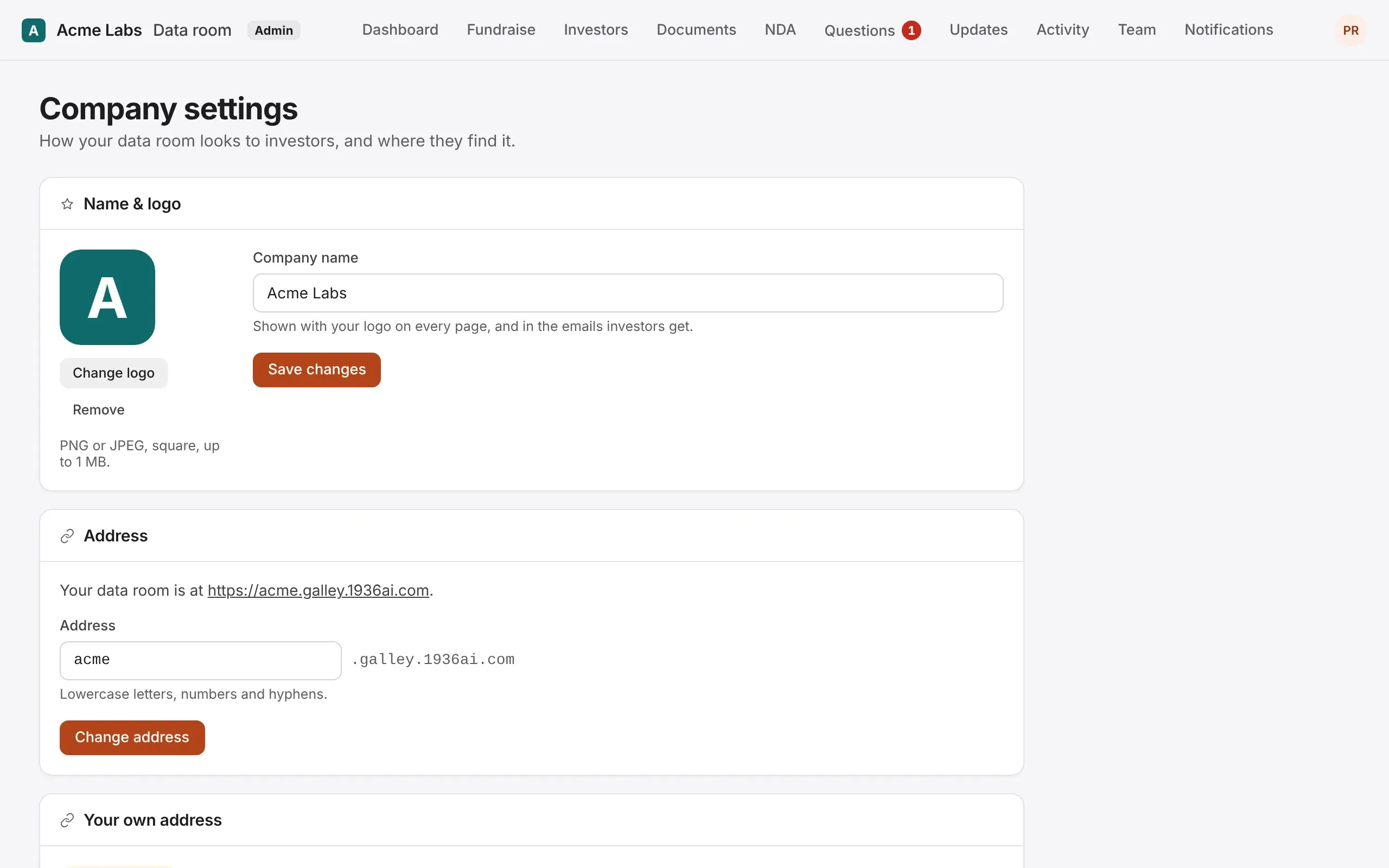Viewport: 1389px width, 868px height.
Task: Click the large teal A logo thumbnail
Action: [x=107, y=297]
